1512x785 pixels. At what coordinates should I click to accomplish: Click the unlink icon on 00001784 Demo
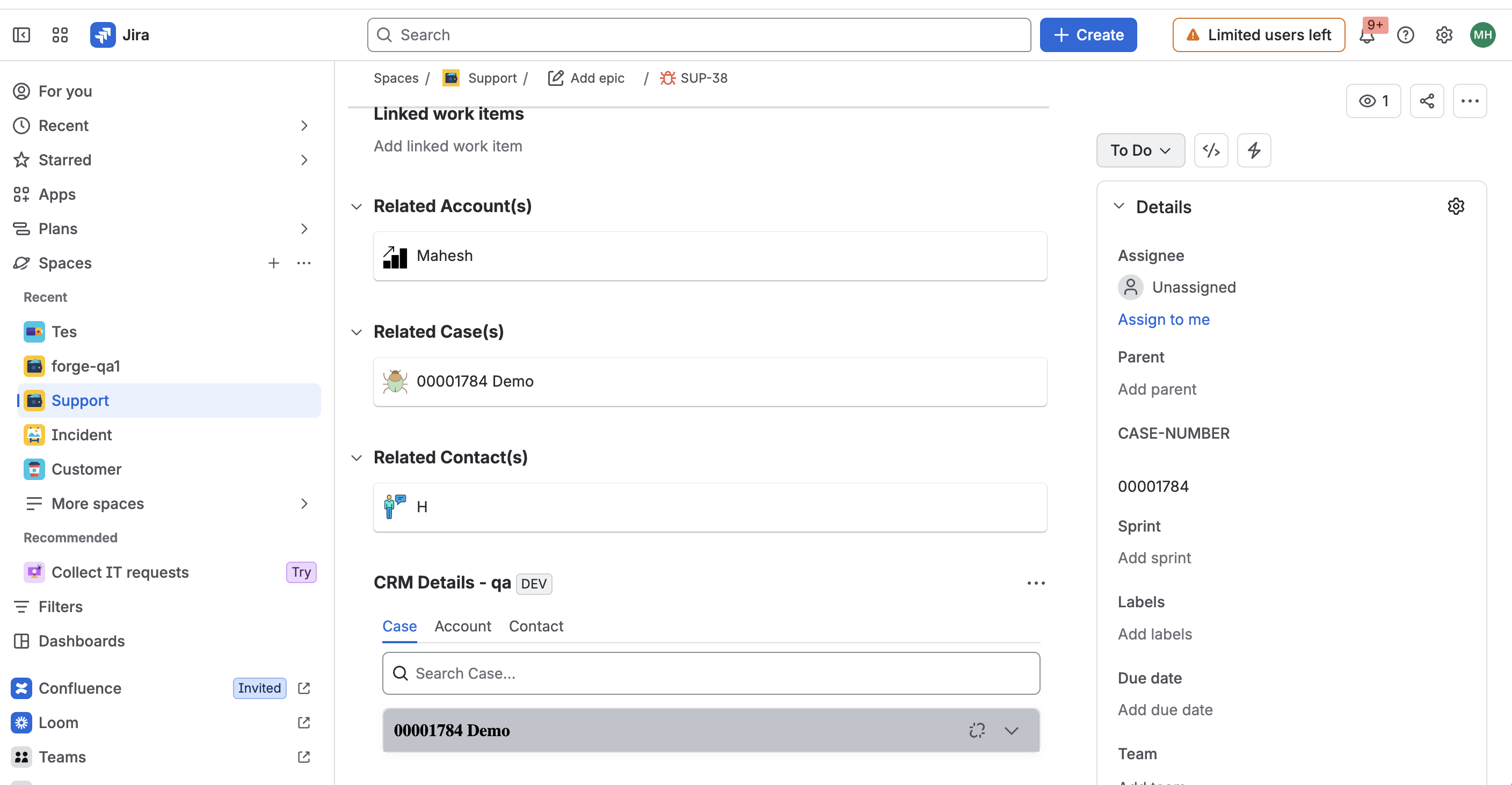[977, 730]
